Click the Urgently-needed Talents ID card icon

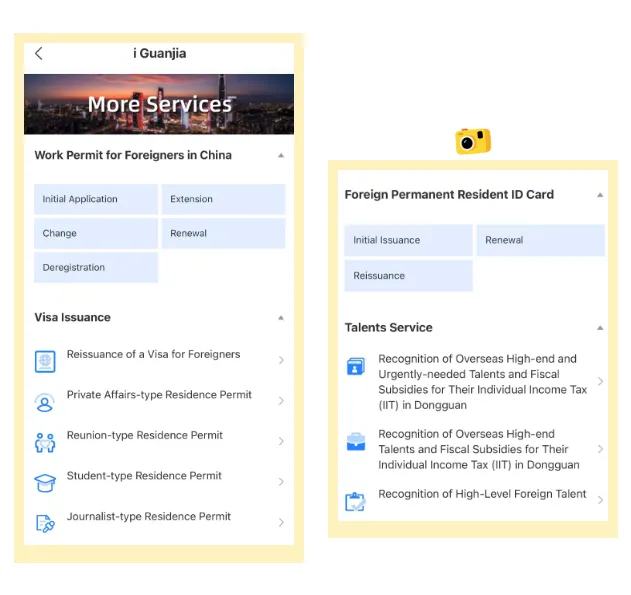pyautogui.click(x=356, y=366)
